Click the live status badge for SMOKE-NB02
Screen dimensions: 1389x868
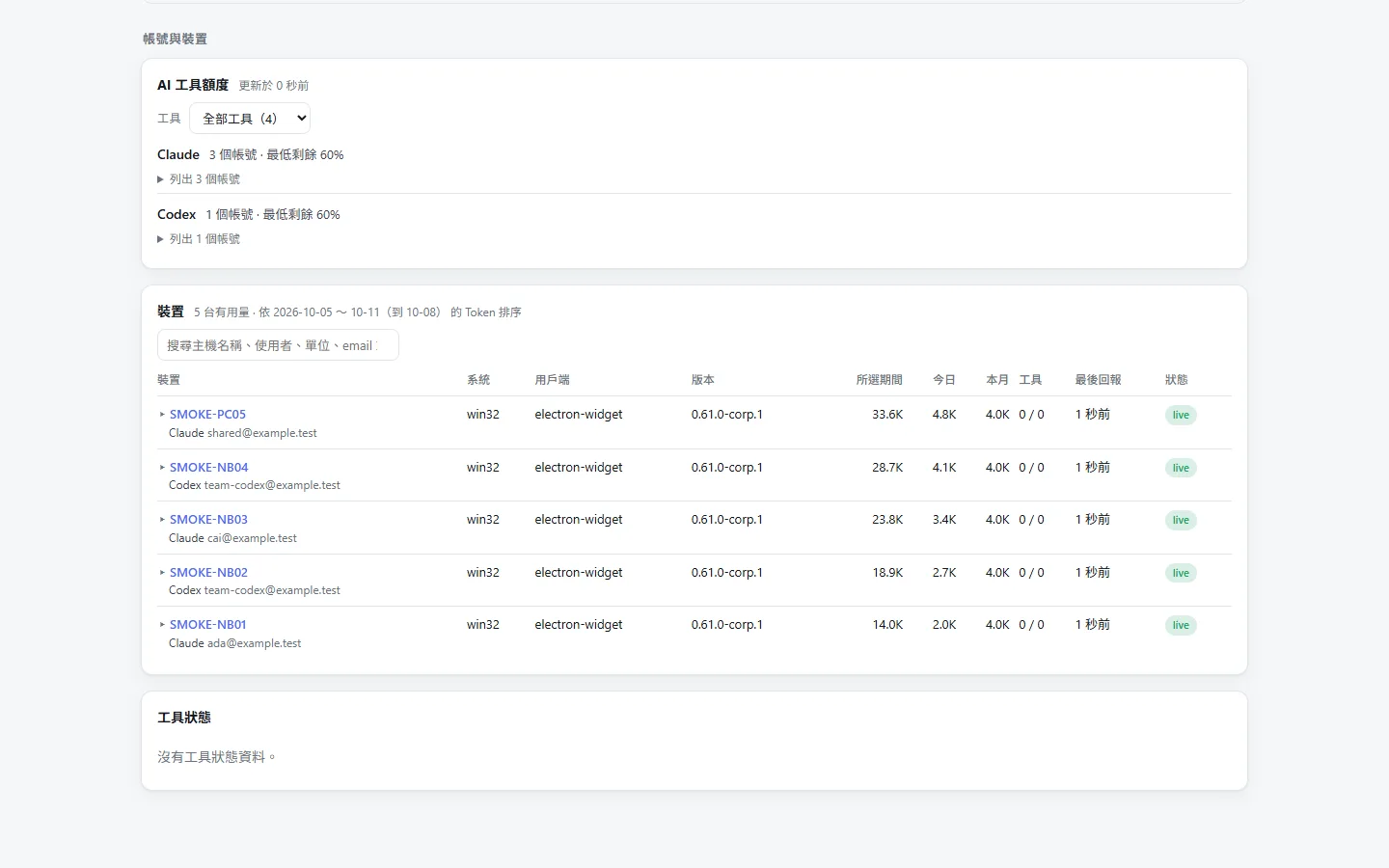(x=1181, y=574)
